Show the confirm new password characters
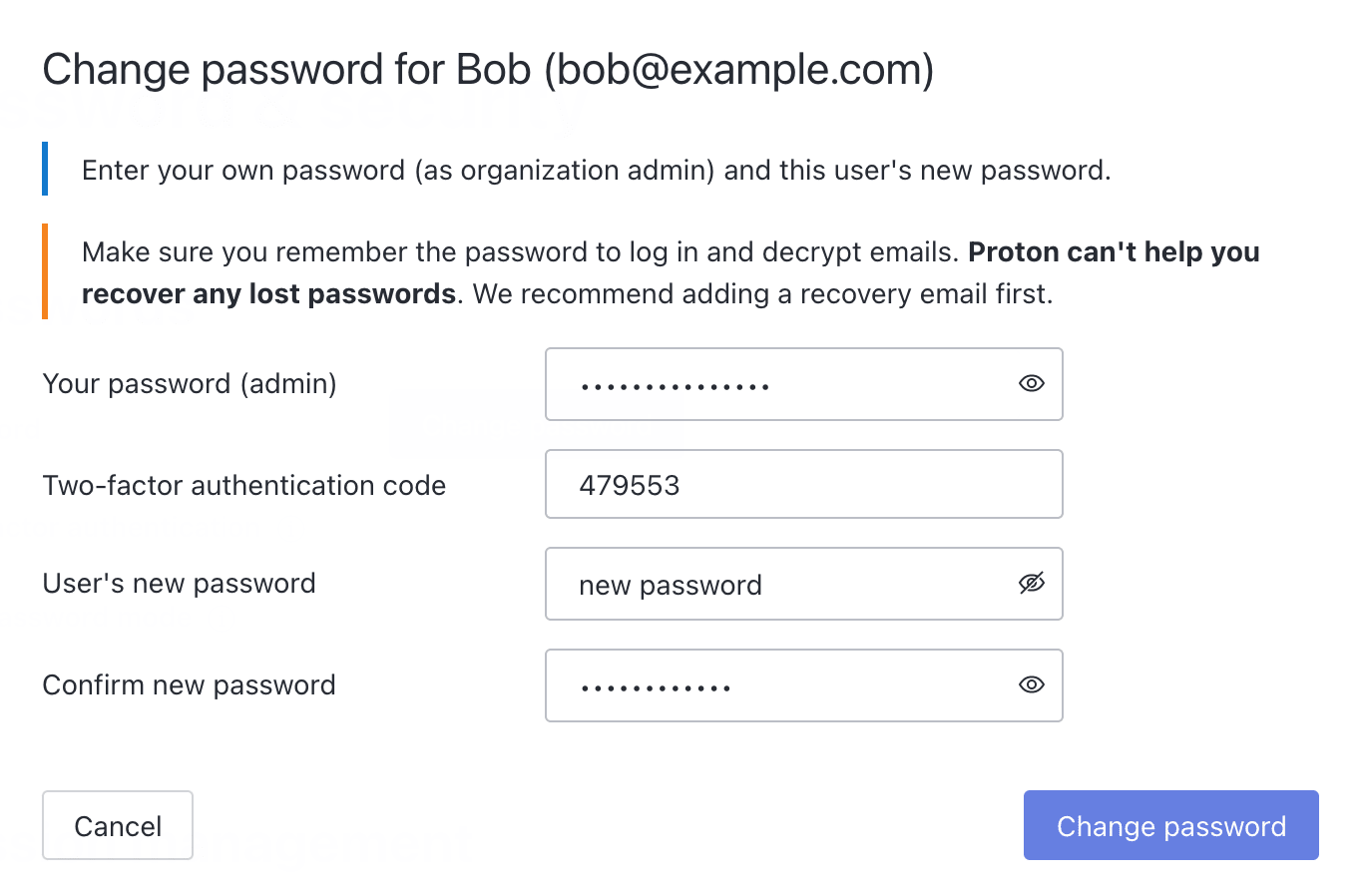 coord(1031,684)
